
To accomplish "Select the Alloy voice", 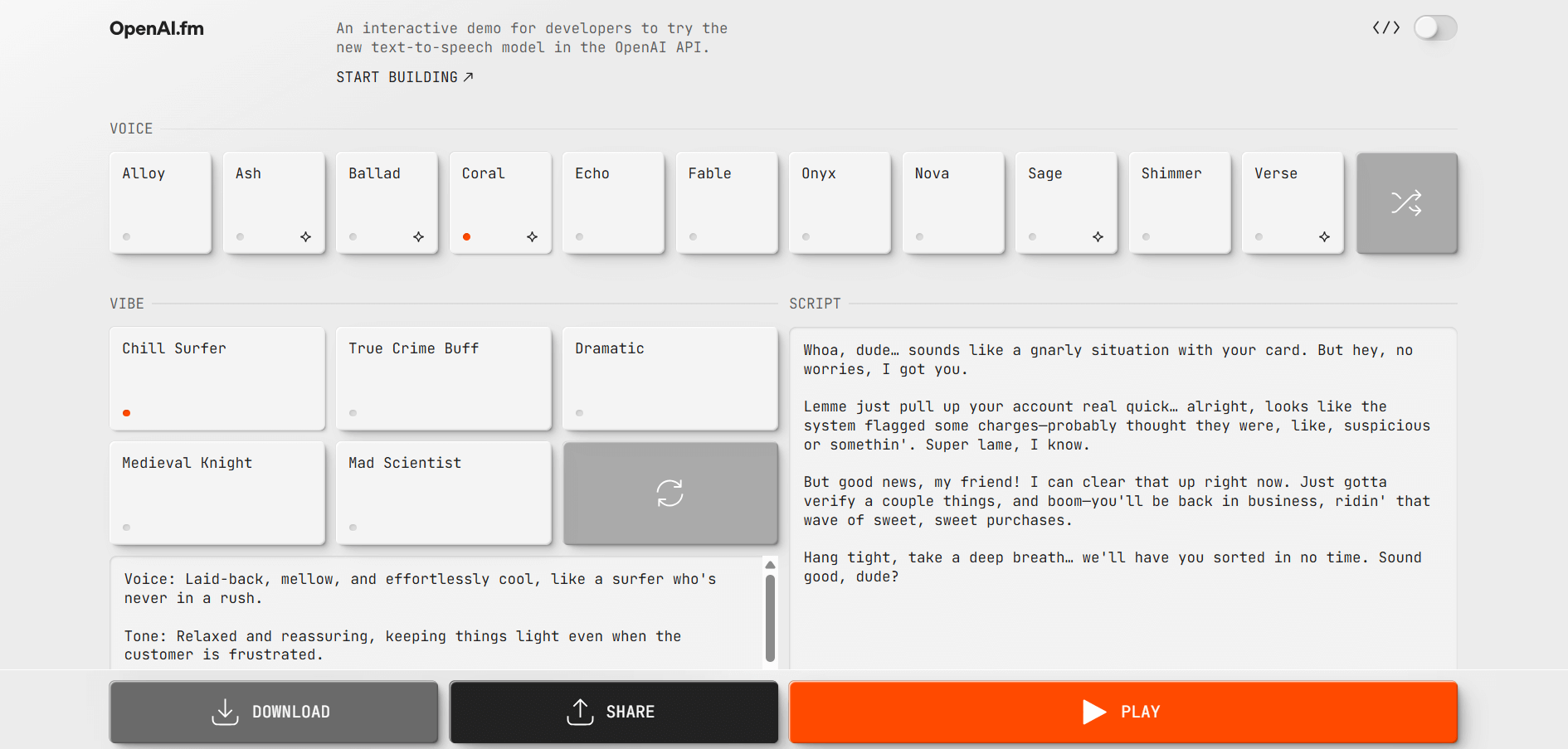I will 160,202.
